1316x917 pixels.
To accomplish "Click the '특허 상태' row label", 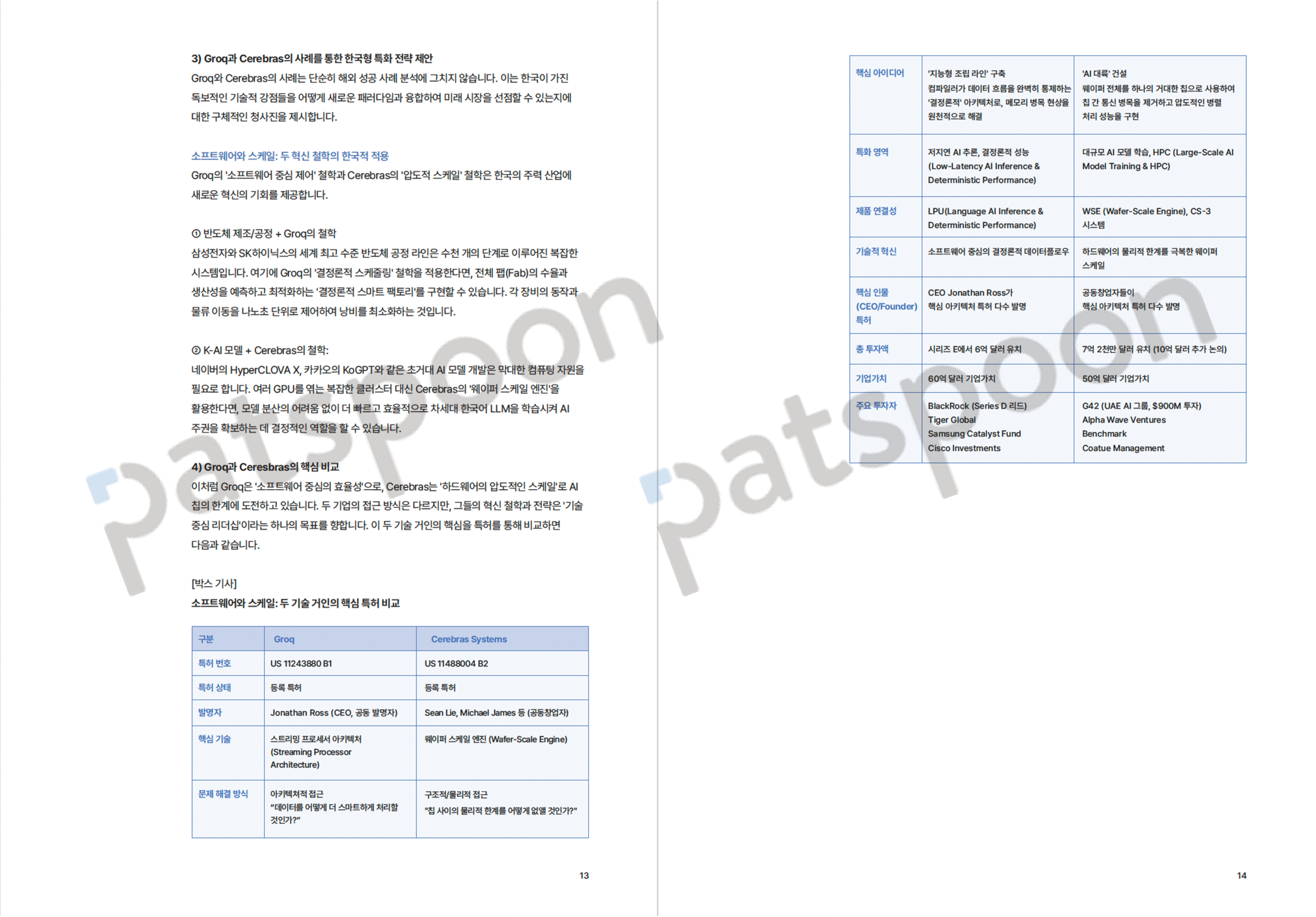I will (x=214, y=687).
